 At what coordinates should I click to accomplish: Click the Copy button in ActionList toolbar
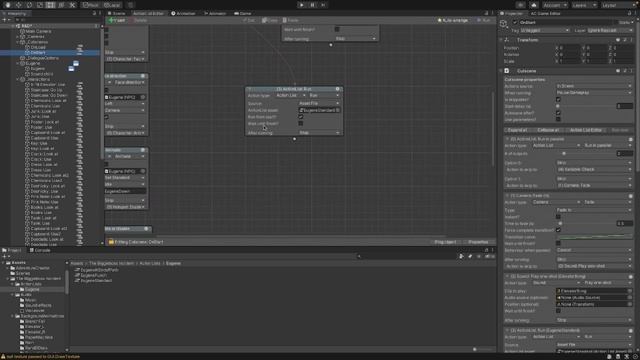(270, 20)
